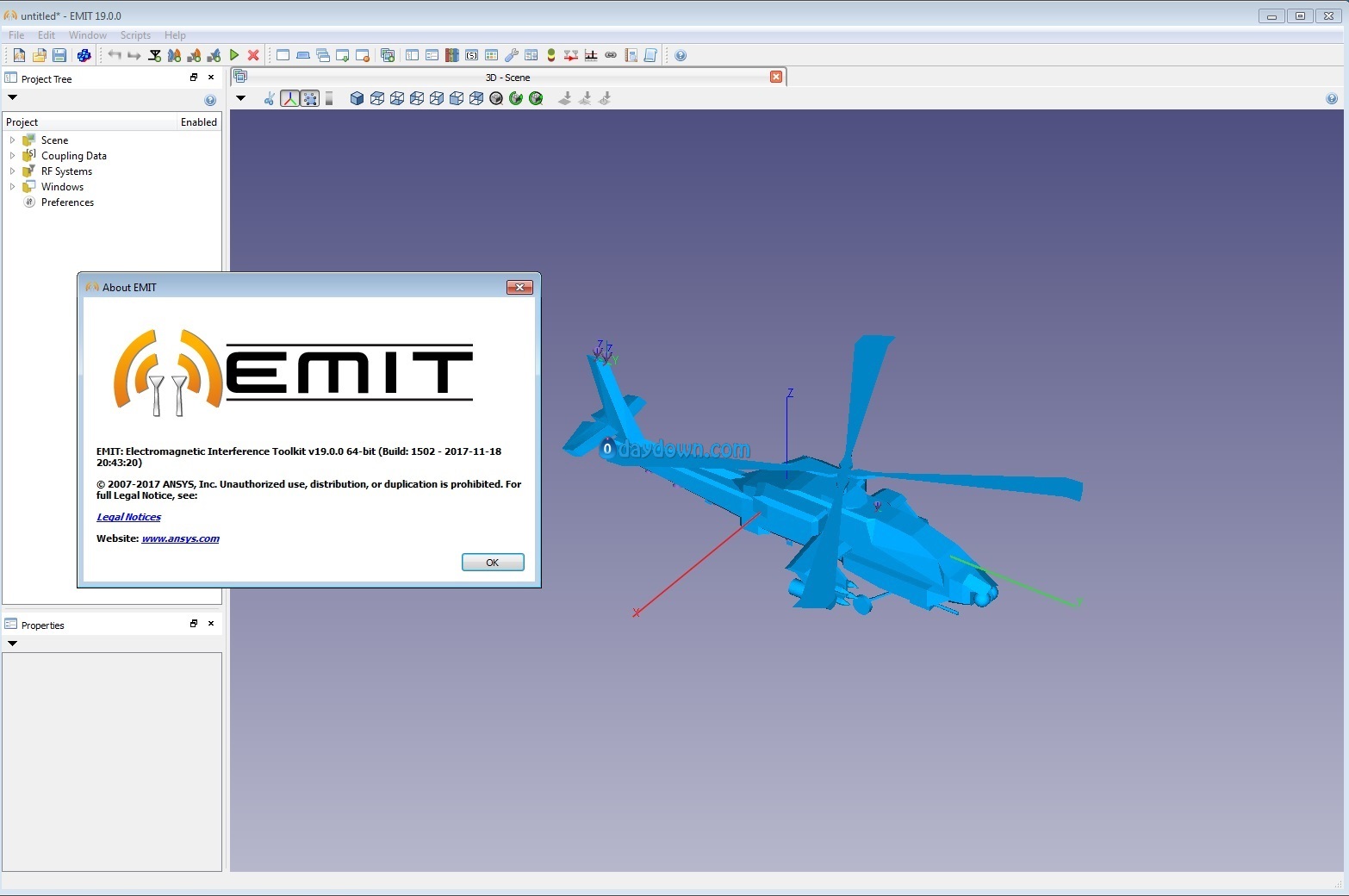Float the Properties panel

coord(194,624)
